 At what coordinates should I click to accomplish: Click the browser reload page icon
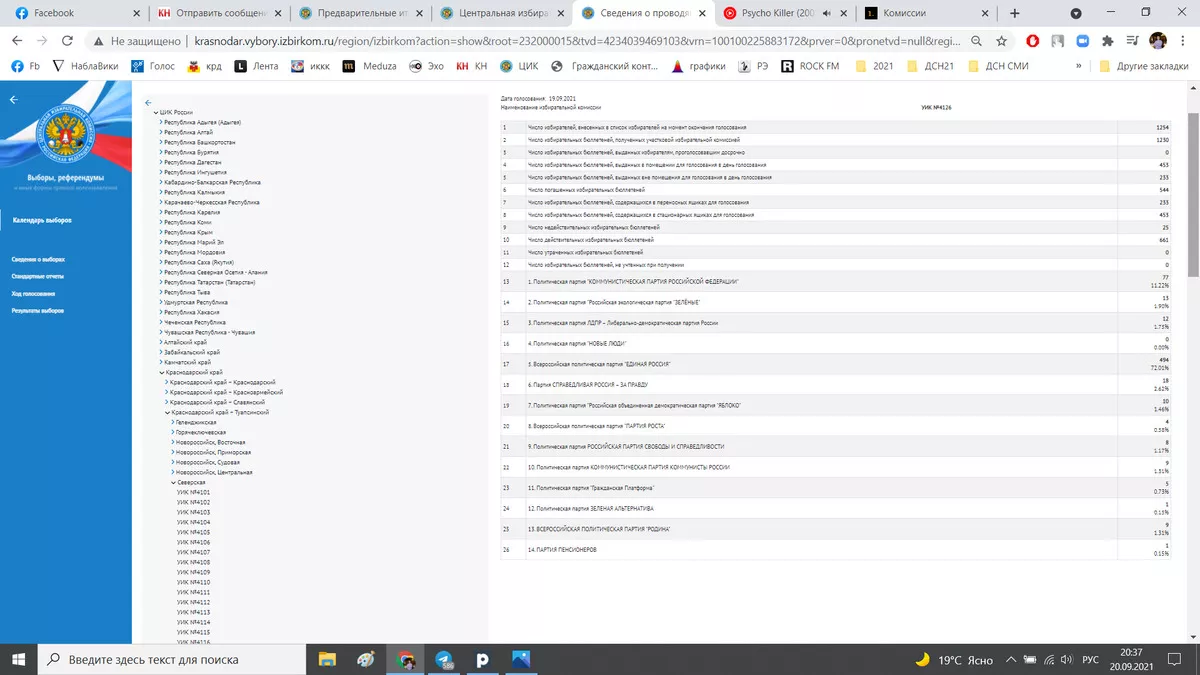coord(68,41)
